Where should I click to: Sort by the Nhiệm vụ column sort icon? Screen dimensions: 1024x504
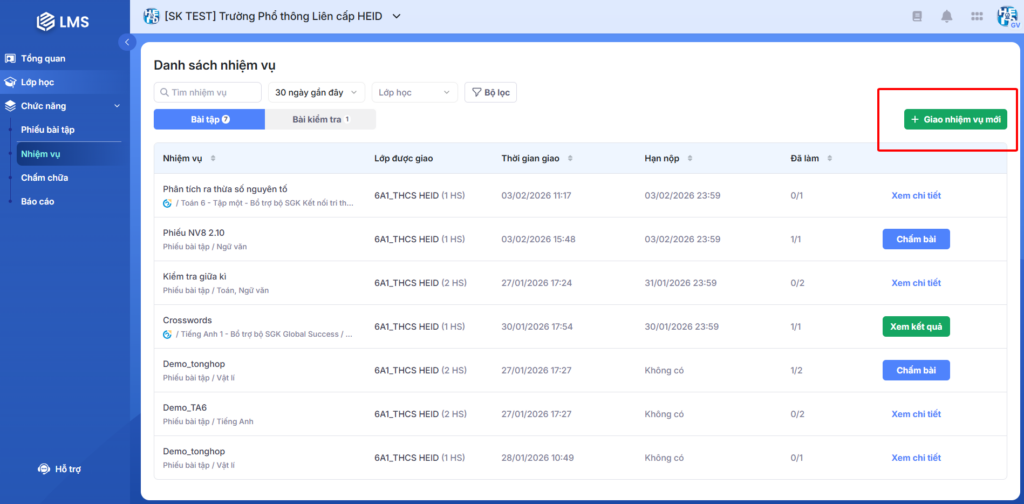(x=213, y=158)
